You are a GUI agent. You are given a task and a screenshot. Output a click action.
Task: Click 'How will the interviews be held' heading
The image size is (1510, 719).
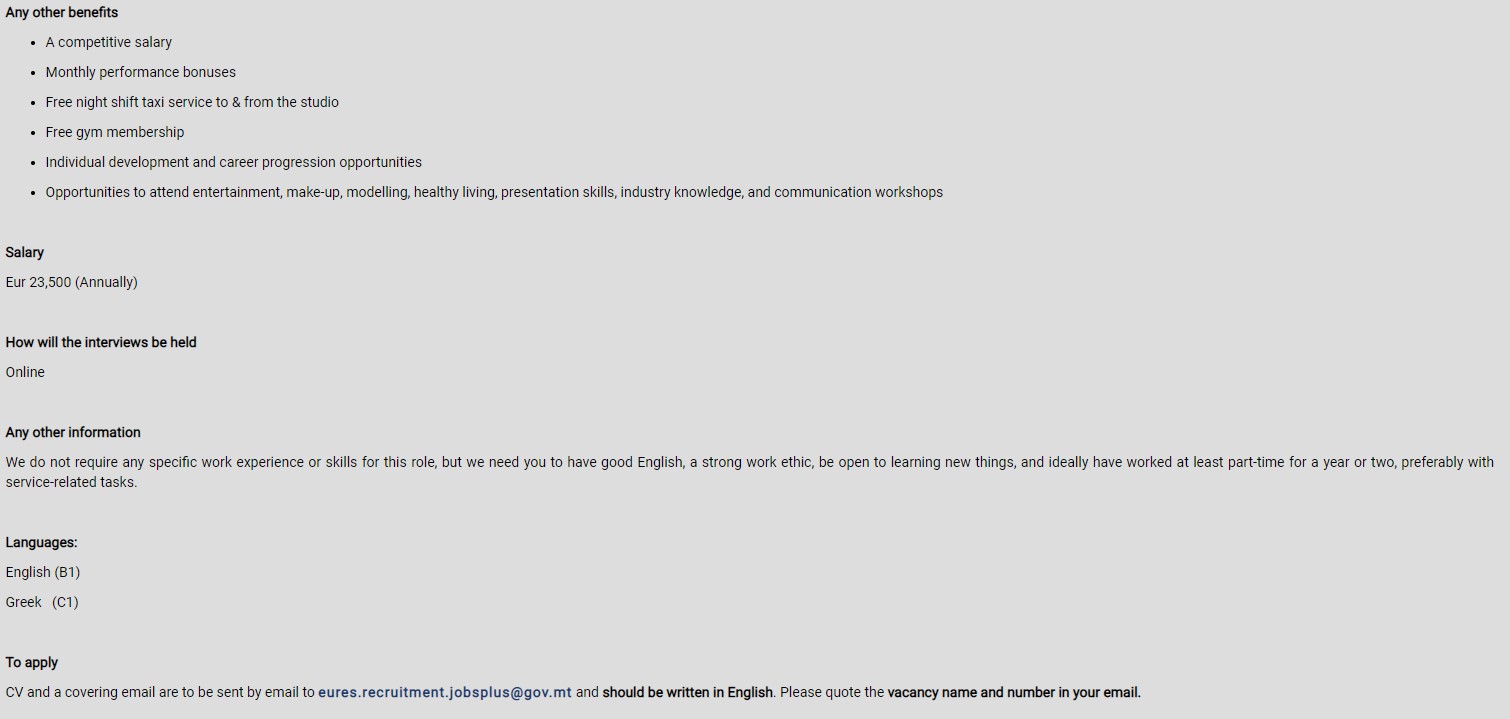tap(101, 342)
